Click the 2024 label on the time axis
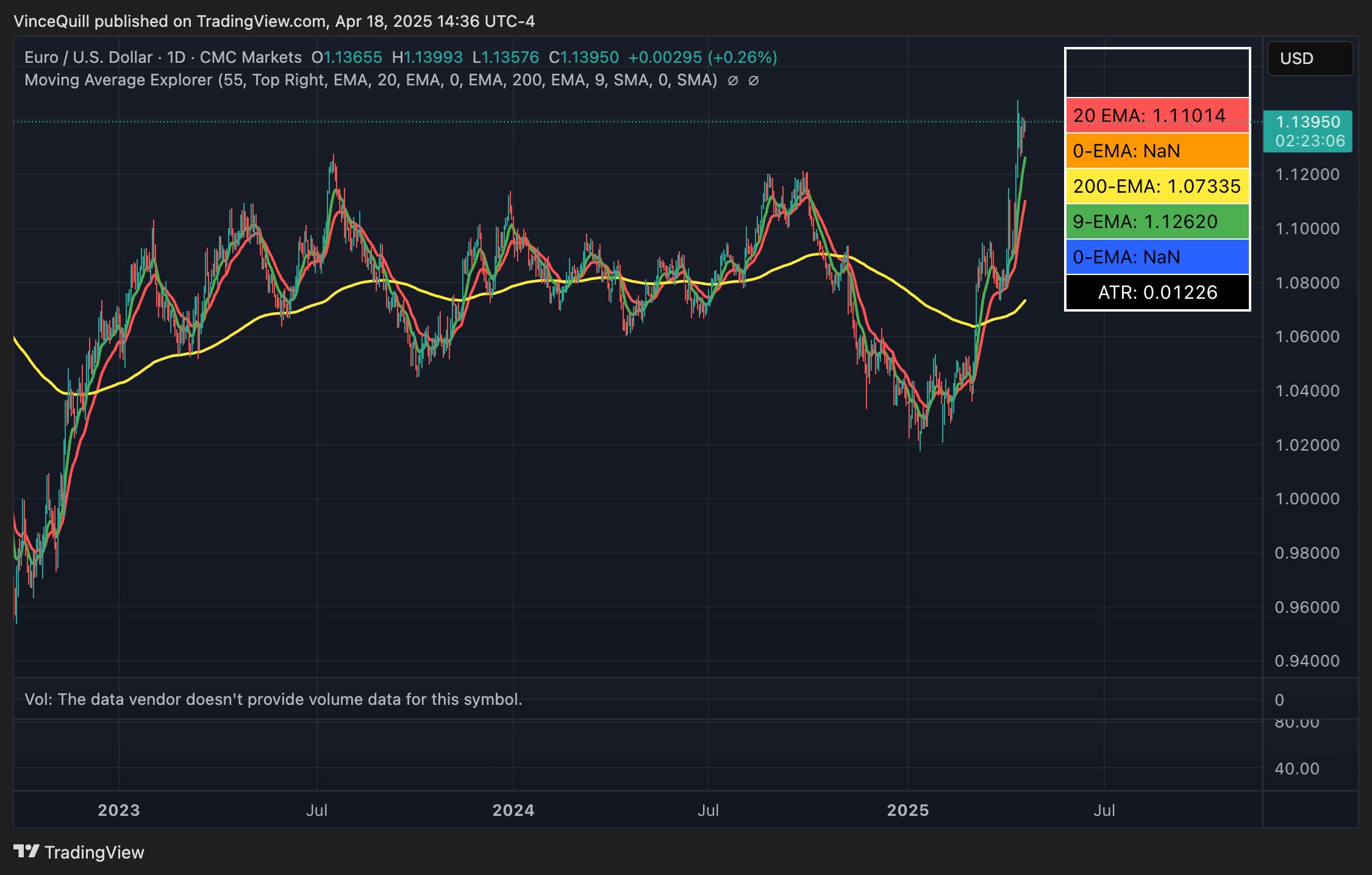Viewport: 1372px width, 875px height. (x=513, y=810)
